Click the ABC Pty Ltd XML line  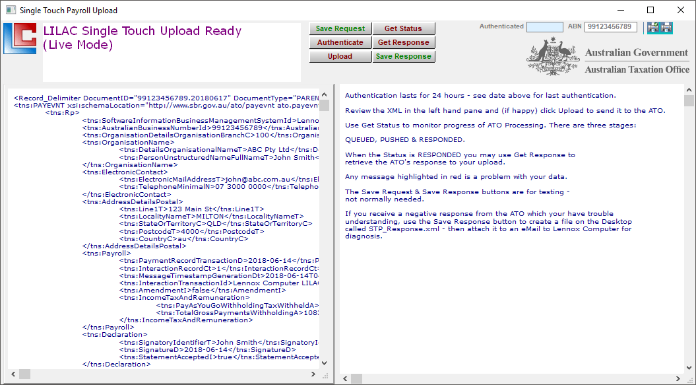(x=219, y=150)
